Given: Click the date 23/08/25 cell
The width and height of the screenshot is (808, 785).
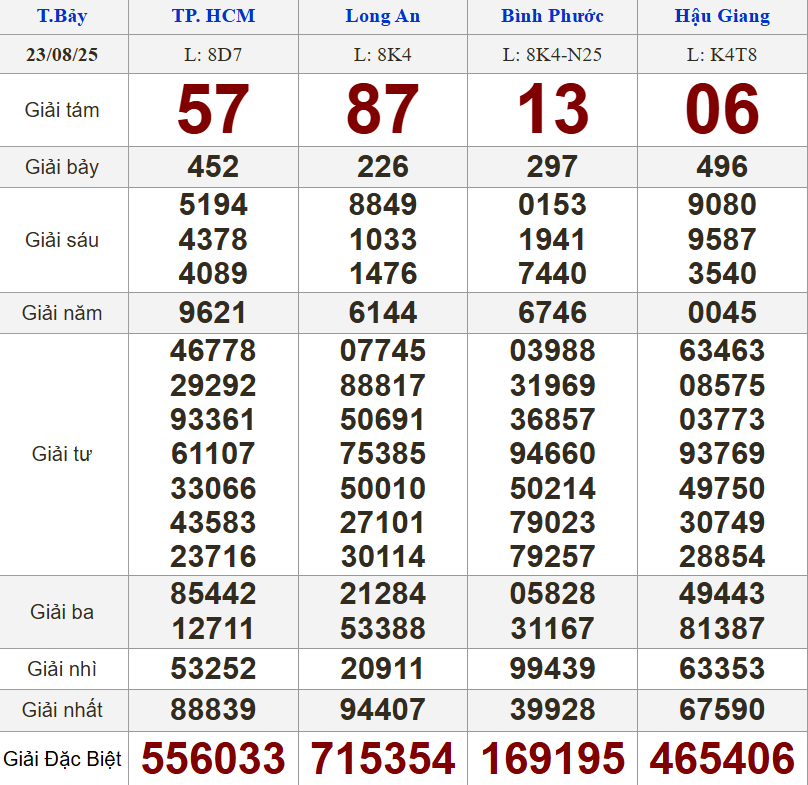Looking at the screenshot, I should [x=62, y=54].
